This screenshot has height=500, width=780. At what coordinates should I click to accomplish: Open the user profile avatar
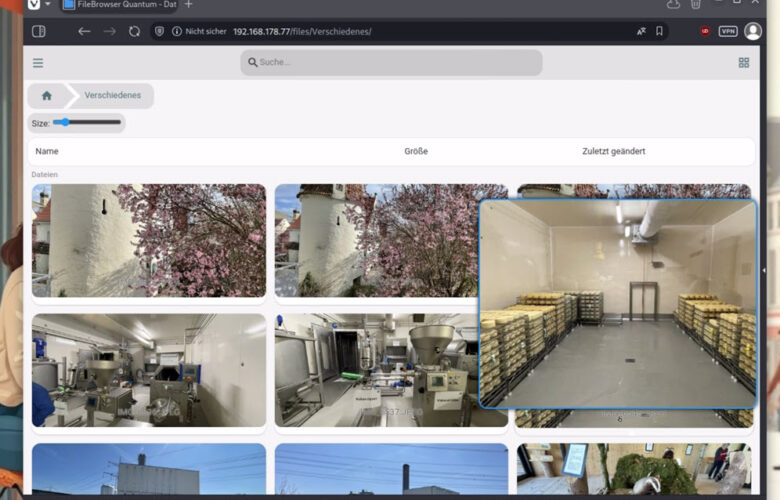pyautogui.click(x=753, y=31)
